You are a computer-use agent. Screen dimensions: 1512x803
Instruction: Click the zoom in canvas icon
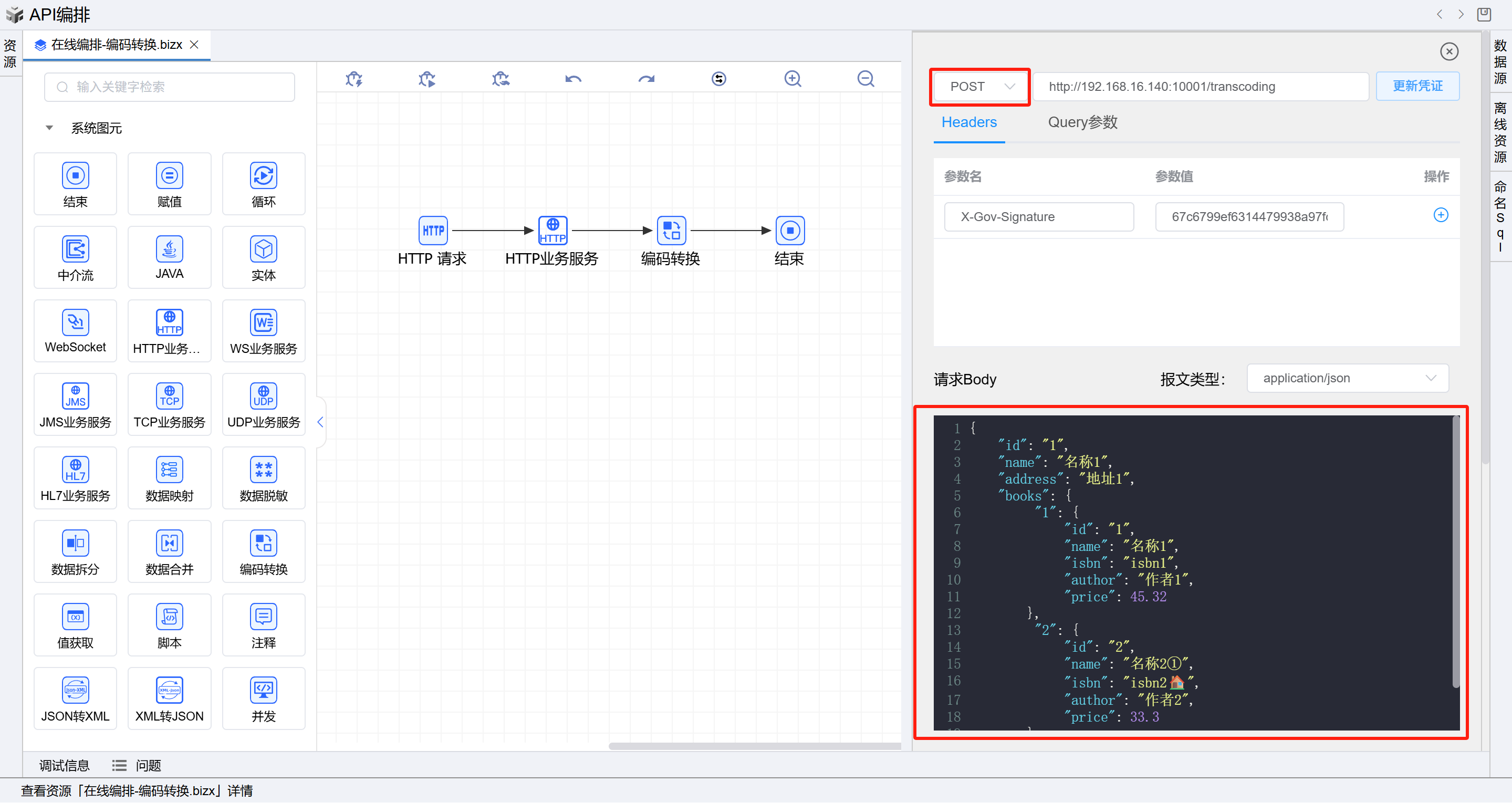(x=793, y=79)
